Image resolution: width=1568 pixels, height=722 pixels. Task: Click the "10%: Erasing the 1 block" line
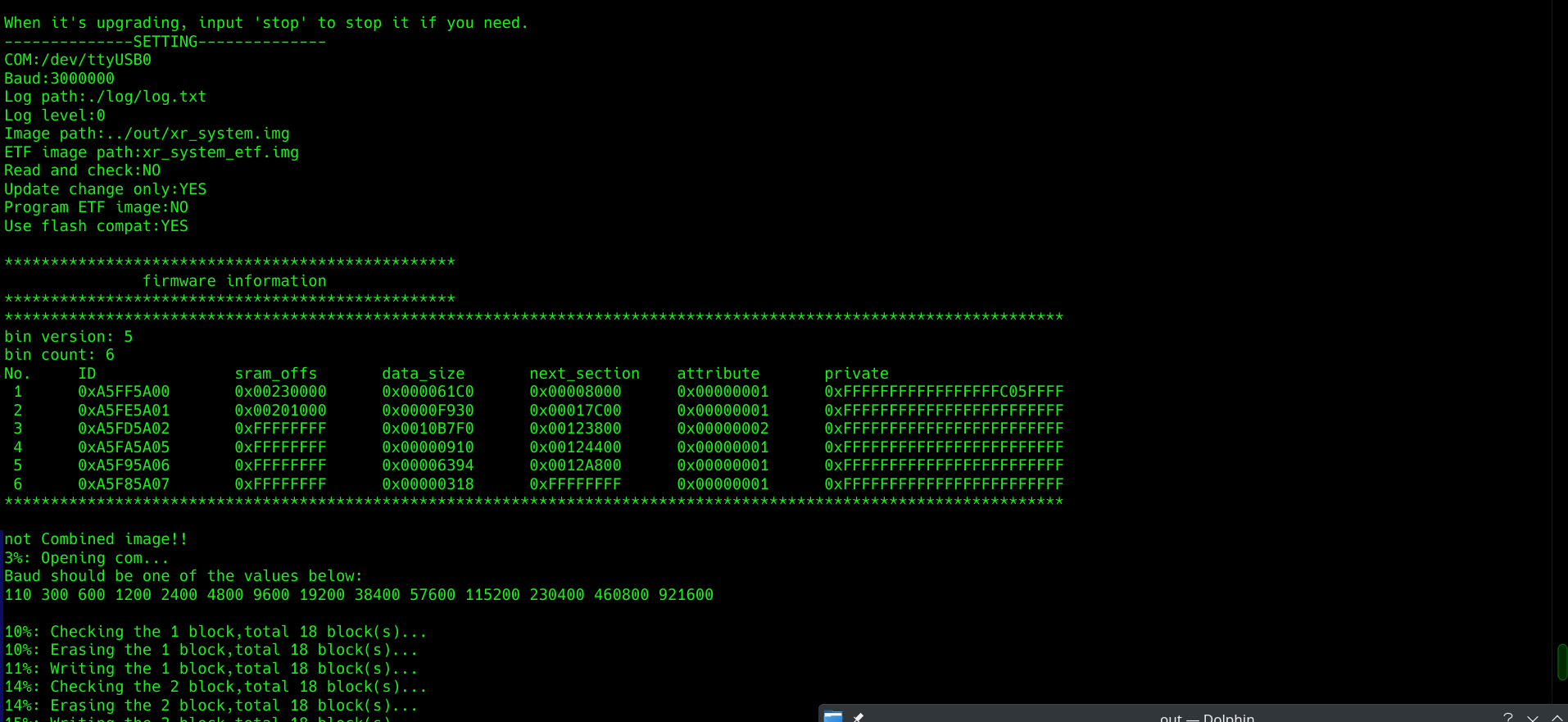[x=211, y=650]
